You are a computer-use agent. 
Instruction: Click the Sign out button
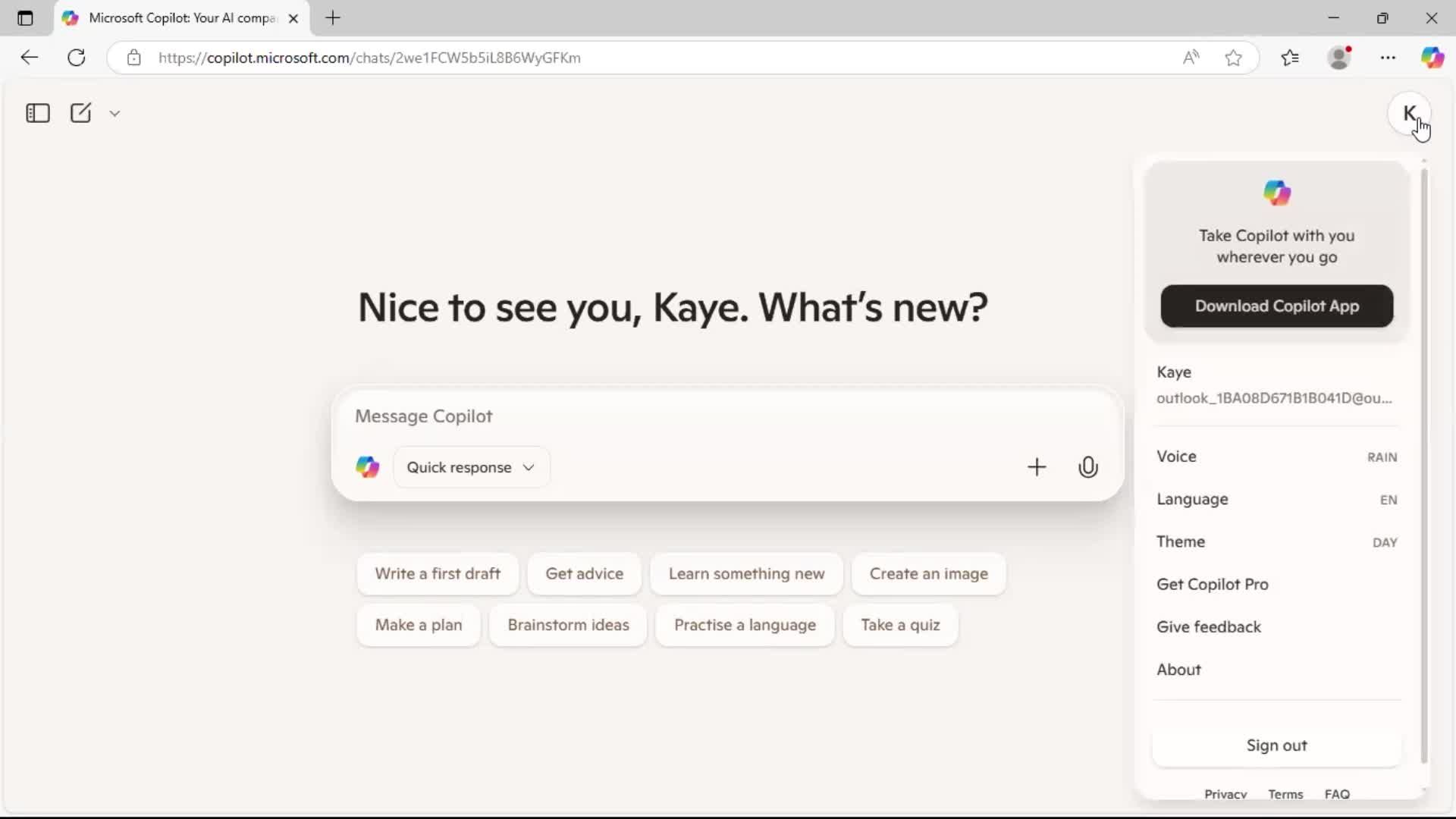(x=1276, y=745)
